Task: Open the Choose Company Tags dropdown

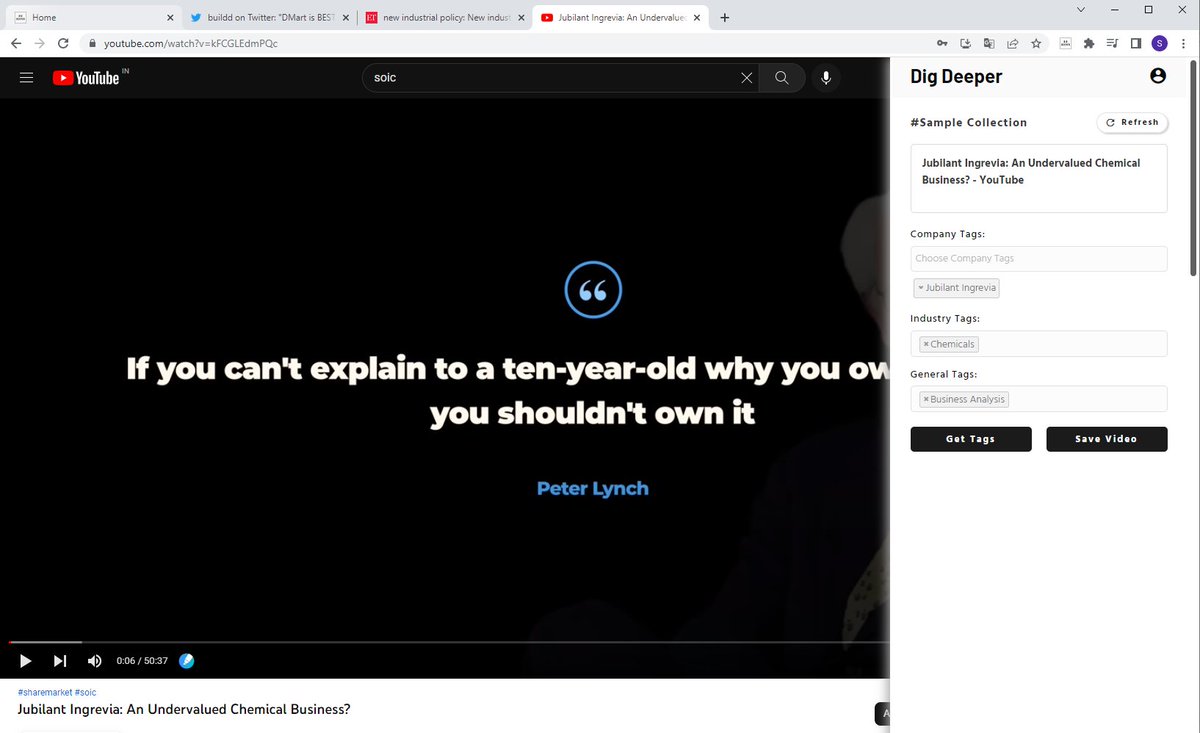Action: point(1038,258)
